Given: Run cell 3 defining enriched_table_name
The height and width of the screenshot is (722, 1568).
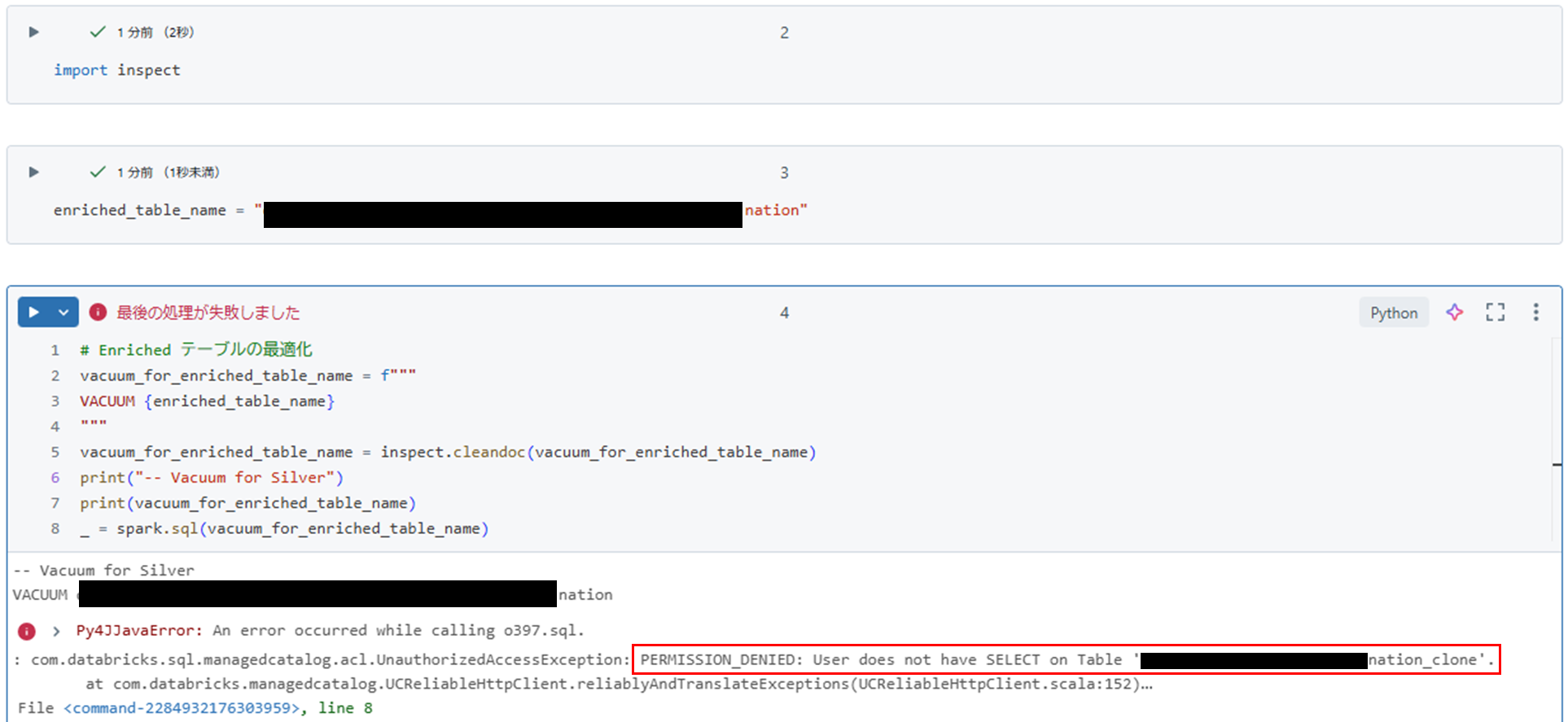Looking at the screenshot, I should [33, 173].
